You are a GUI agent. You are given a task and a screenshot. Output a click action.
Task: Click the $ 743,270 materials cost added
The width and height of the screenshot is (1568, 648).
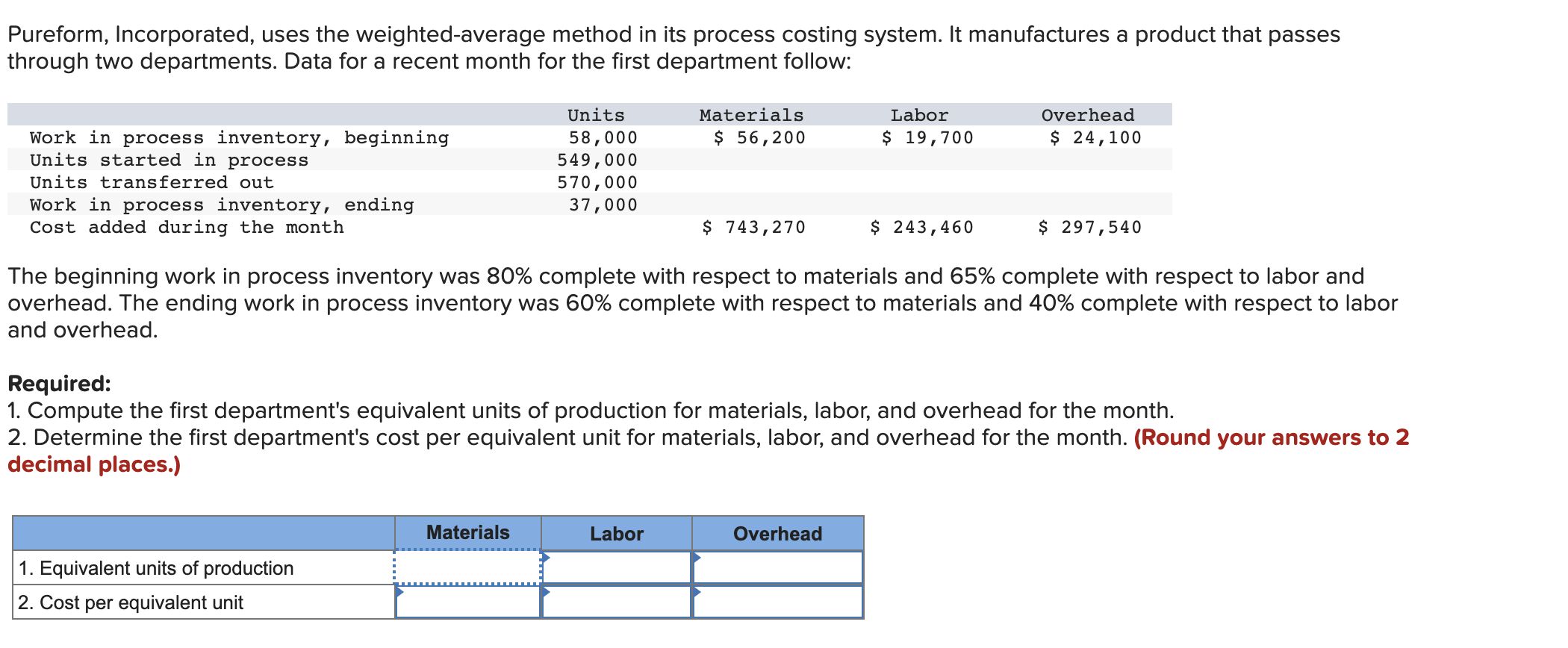[754, 227]
